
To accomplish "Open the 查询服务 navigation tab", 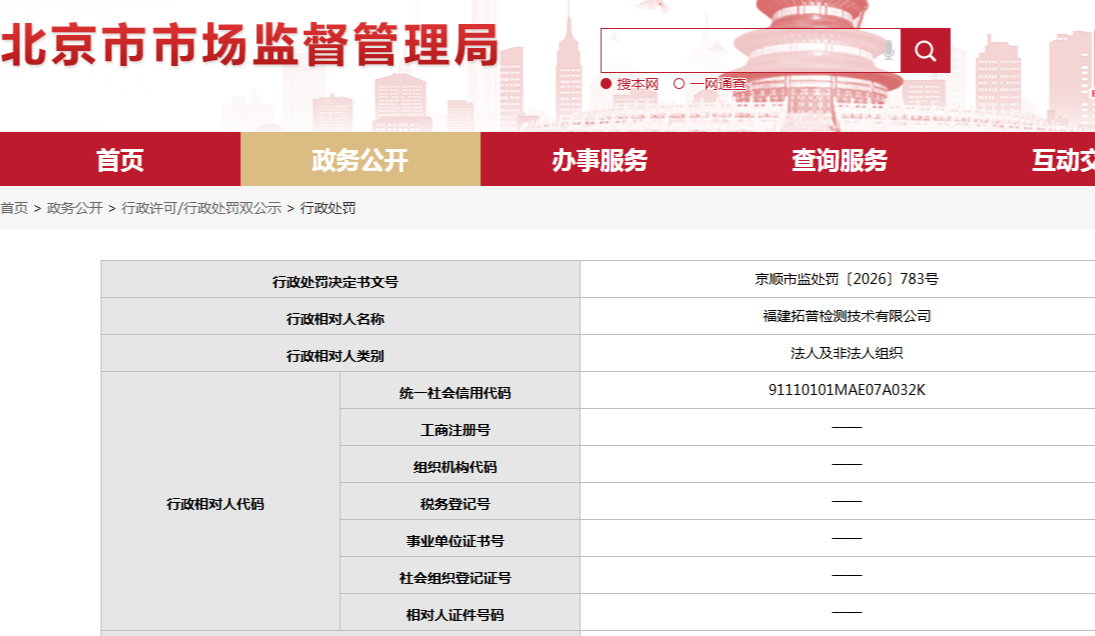I will (839, 159).
